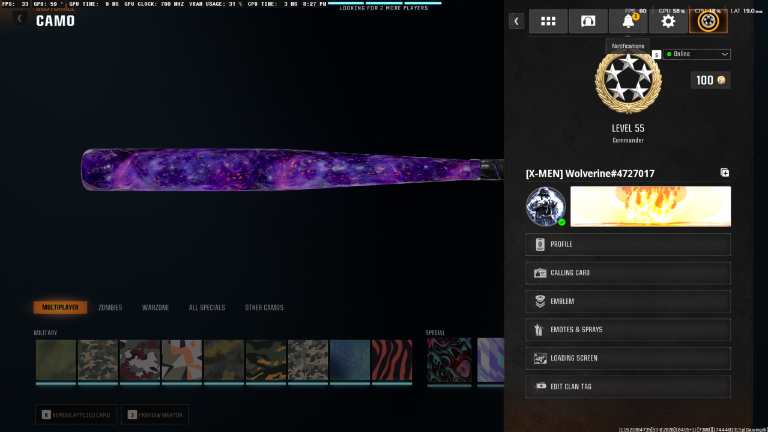
Task: Select the blue scale pattern camo
Action: [350, 360]
